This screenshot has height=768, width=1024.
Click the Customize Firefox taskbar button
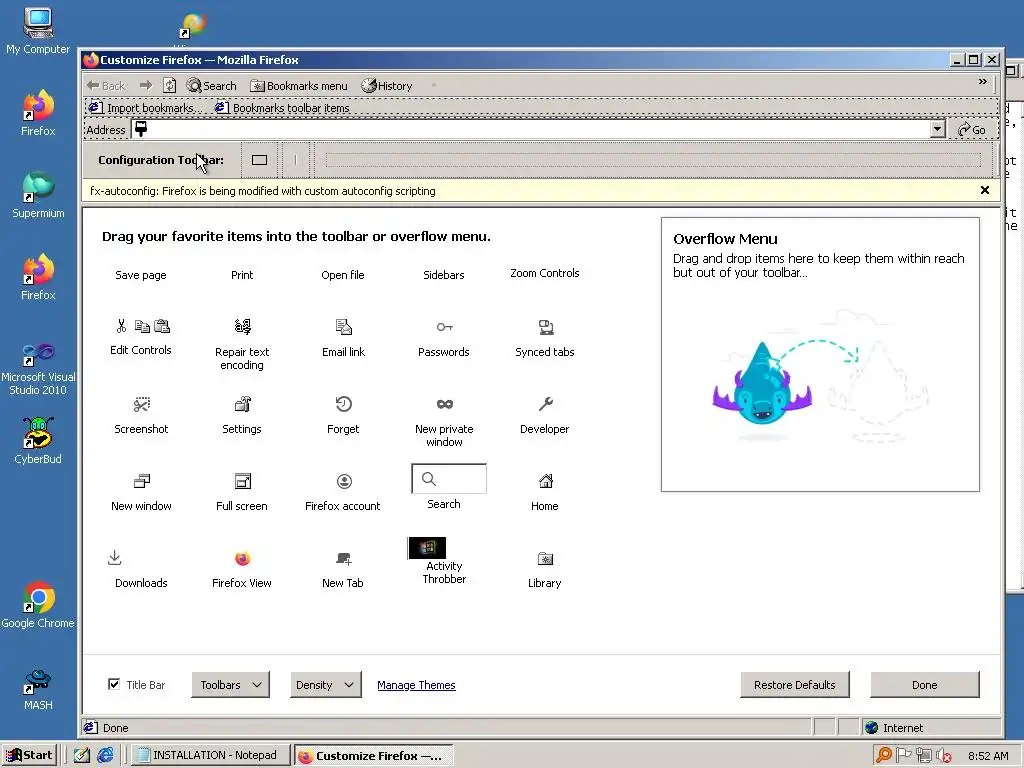pyautogui.click(x=374, y=756)
